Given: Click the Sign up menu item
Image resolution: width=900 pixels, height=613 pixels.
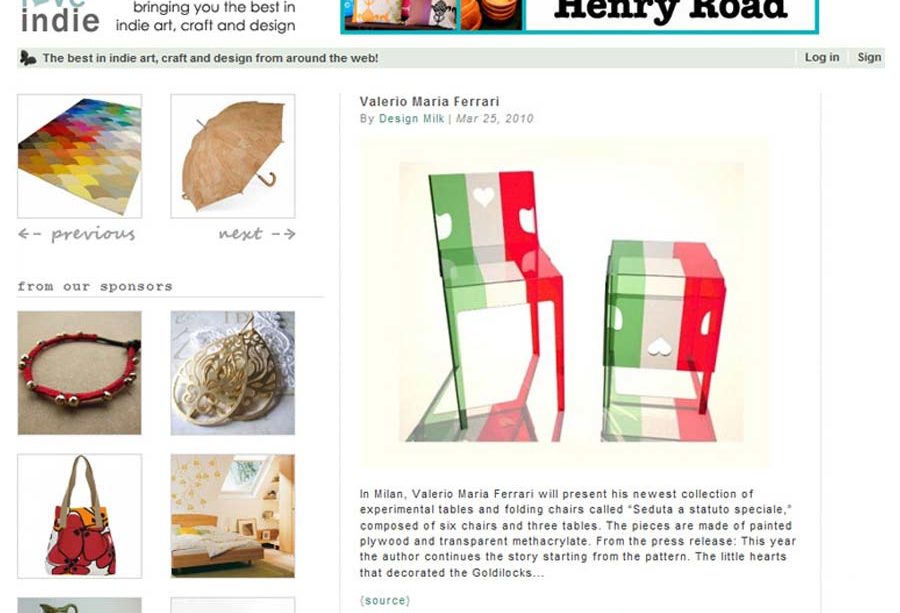Looking at the screenshot, I should click(869, 57).
